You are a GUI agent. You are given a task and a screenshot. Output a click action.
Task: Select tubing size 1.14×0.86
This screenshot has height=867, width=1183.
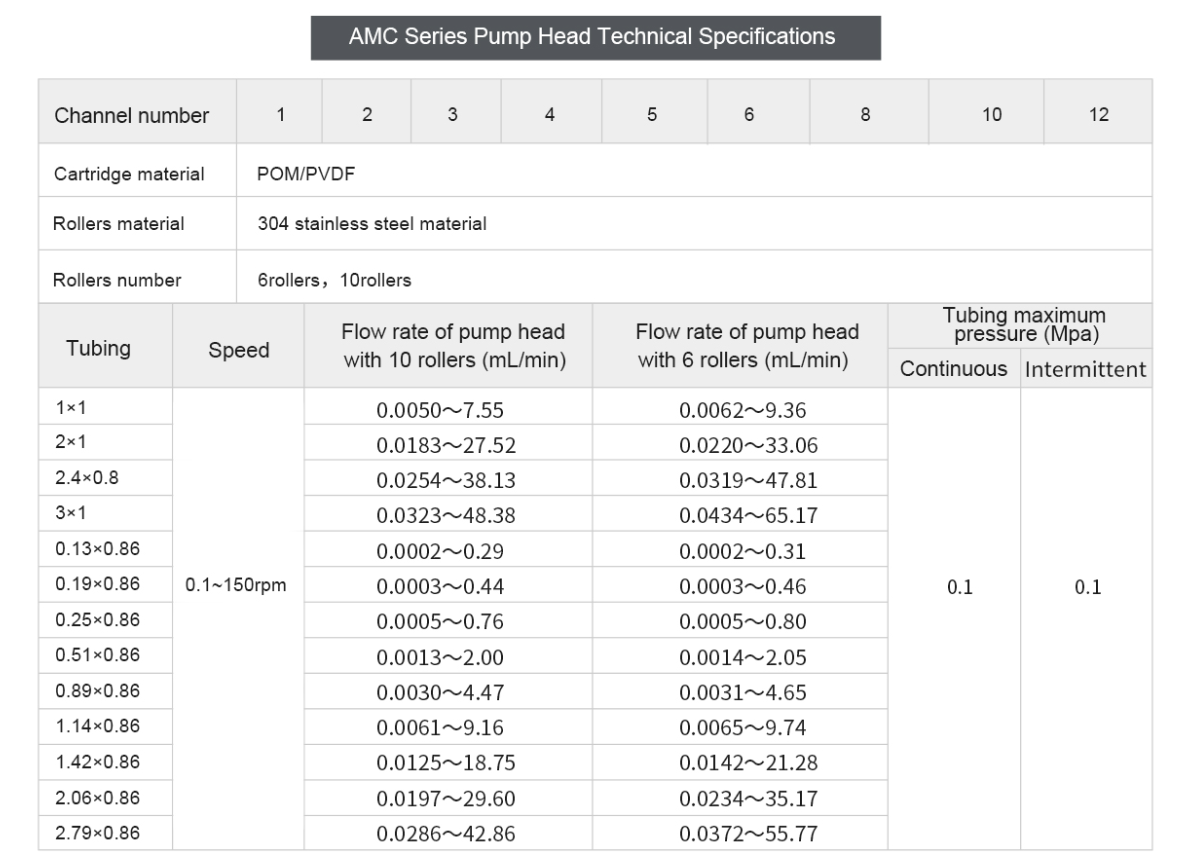(x=97, y=726)
